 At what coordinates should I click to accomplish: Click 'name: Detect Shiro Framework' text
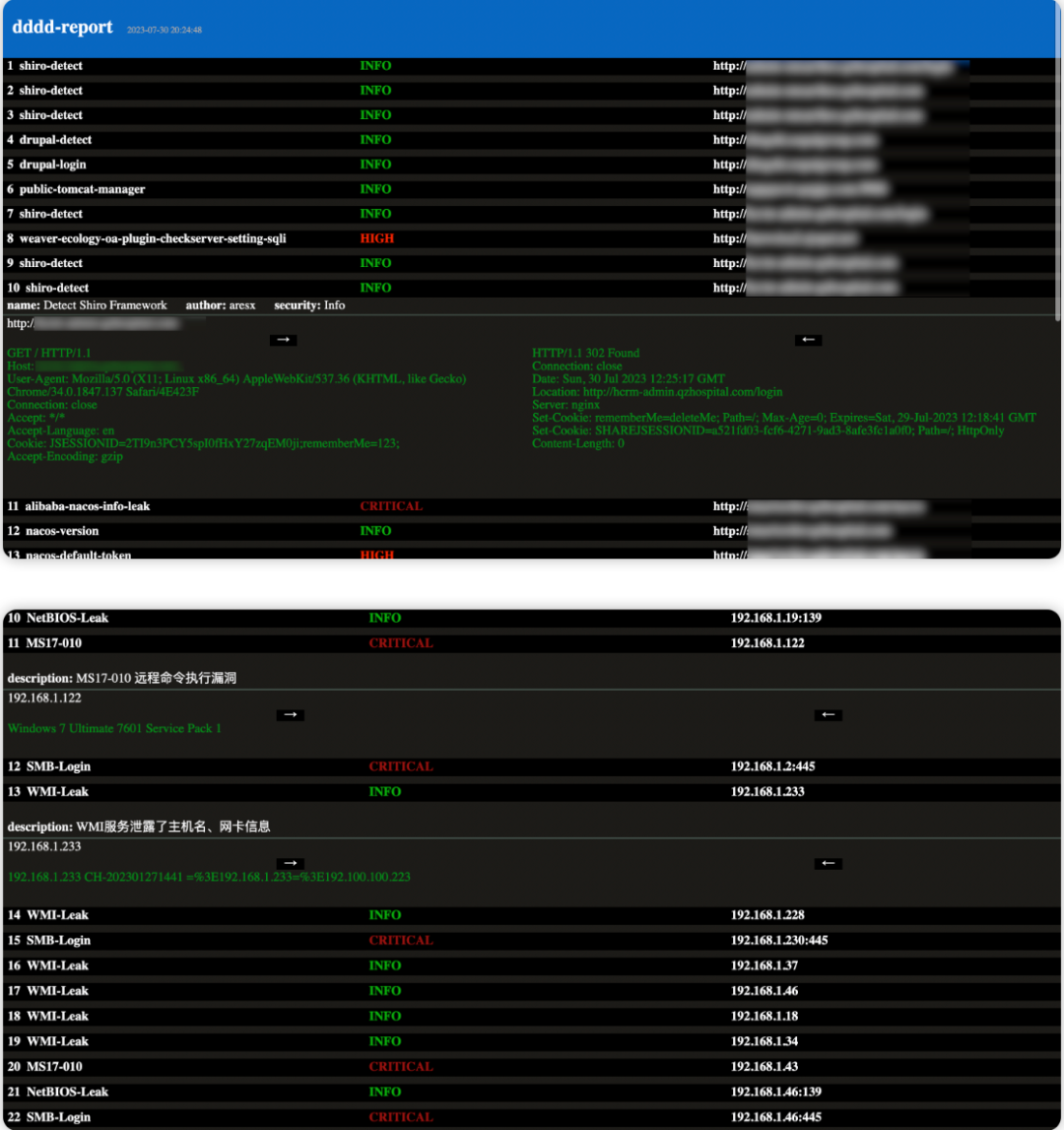pos(87,305)
